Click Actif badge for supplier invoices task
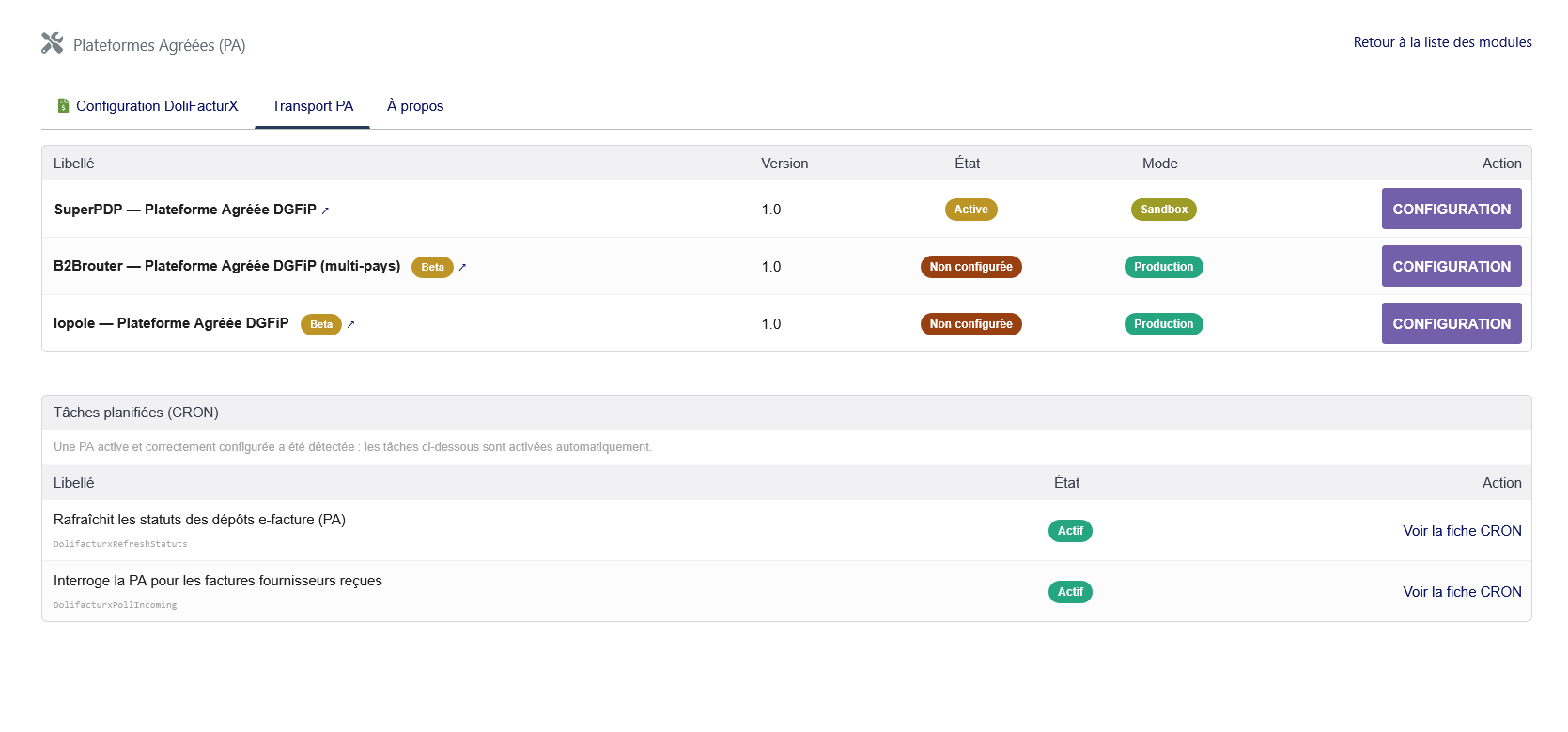This screenshot has height=732, width=1568. (1070, 592)
